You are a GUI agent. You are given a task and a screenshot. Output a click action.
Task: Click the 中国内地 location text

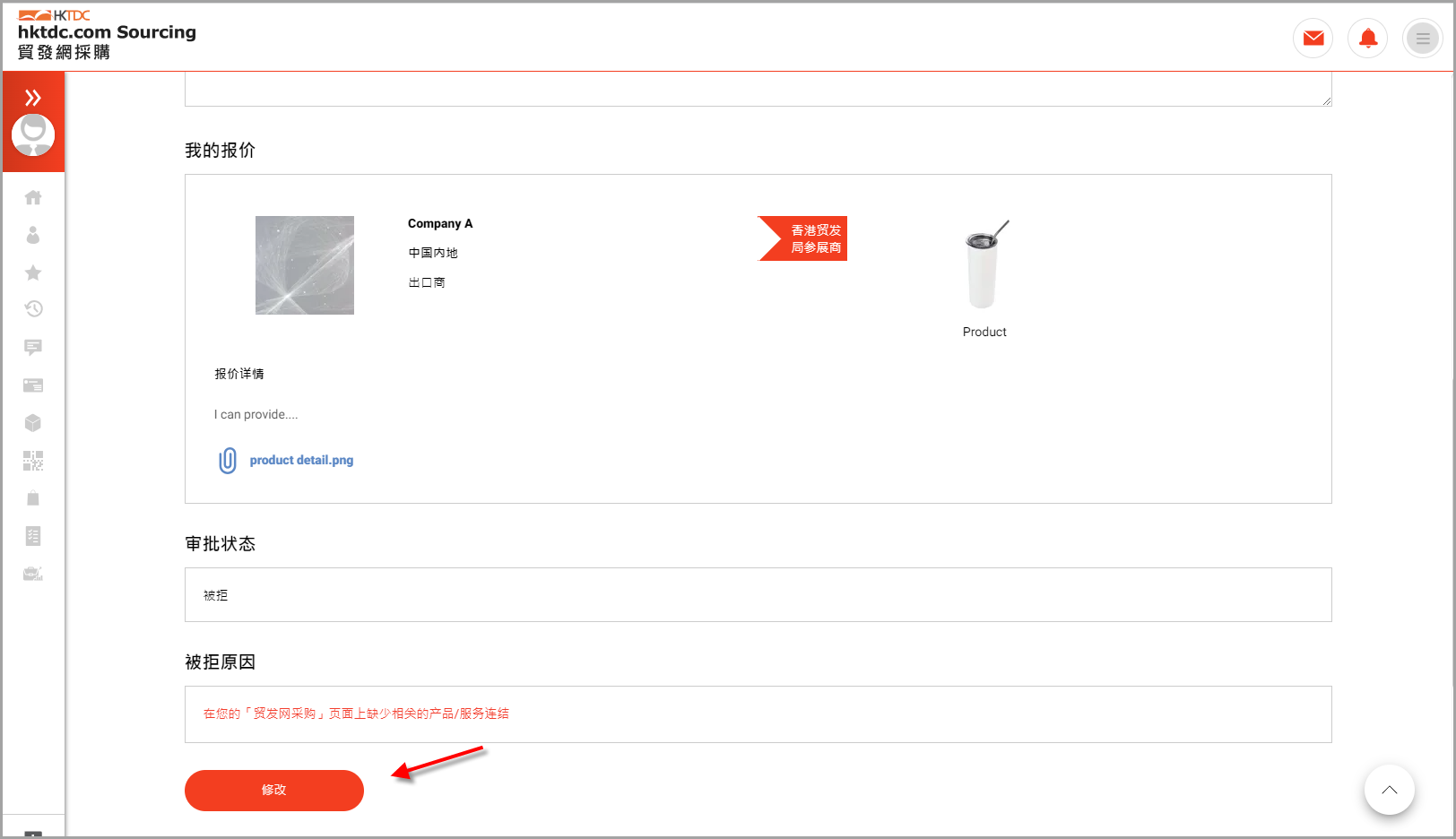pyautogui.click(x=433, y=254)
